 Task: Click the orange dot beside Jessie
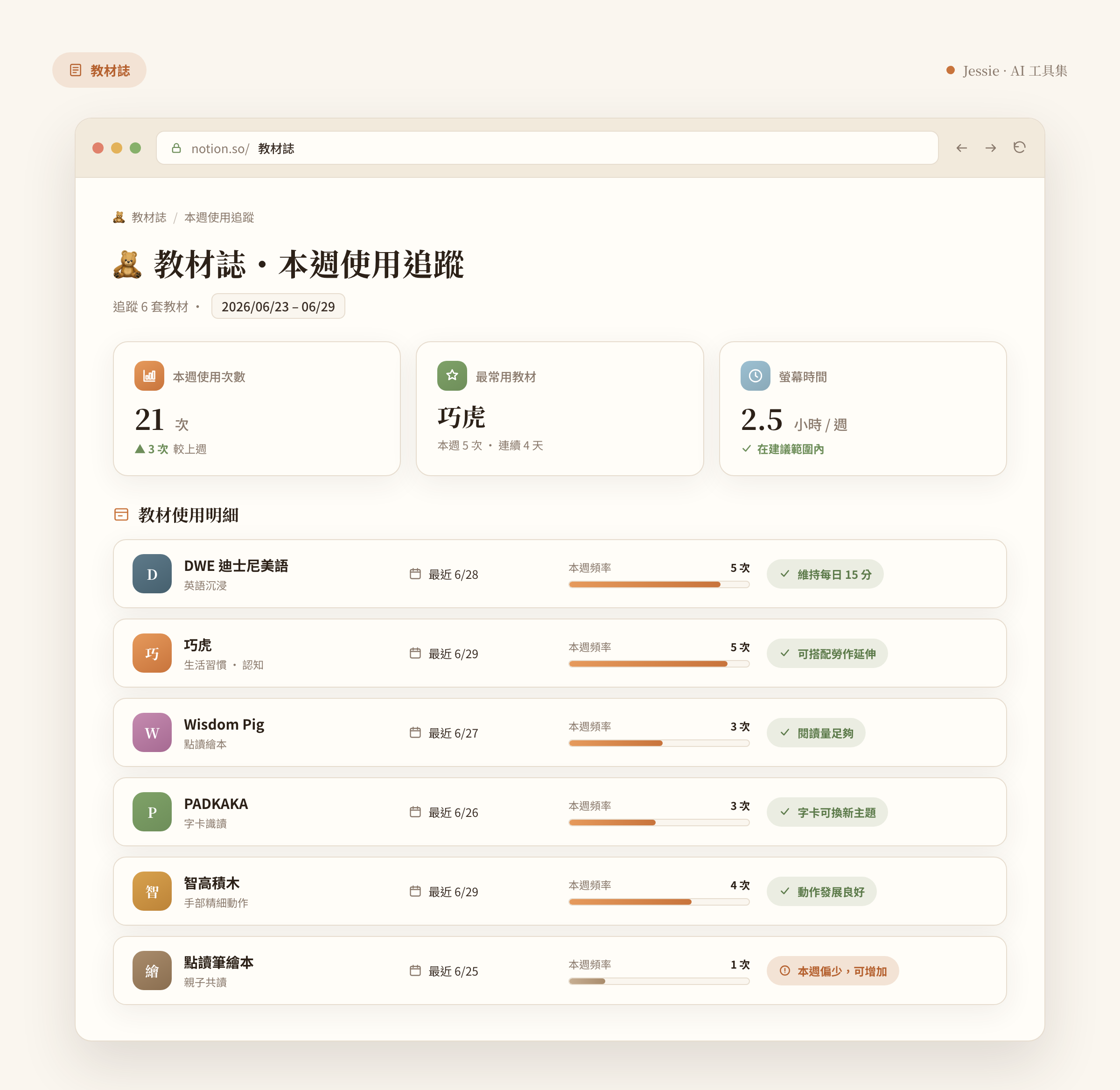point(951,70)
